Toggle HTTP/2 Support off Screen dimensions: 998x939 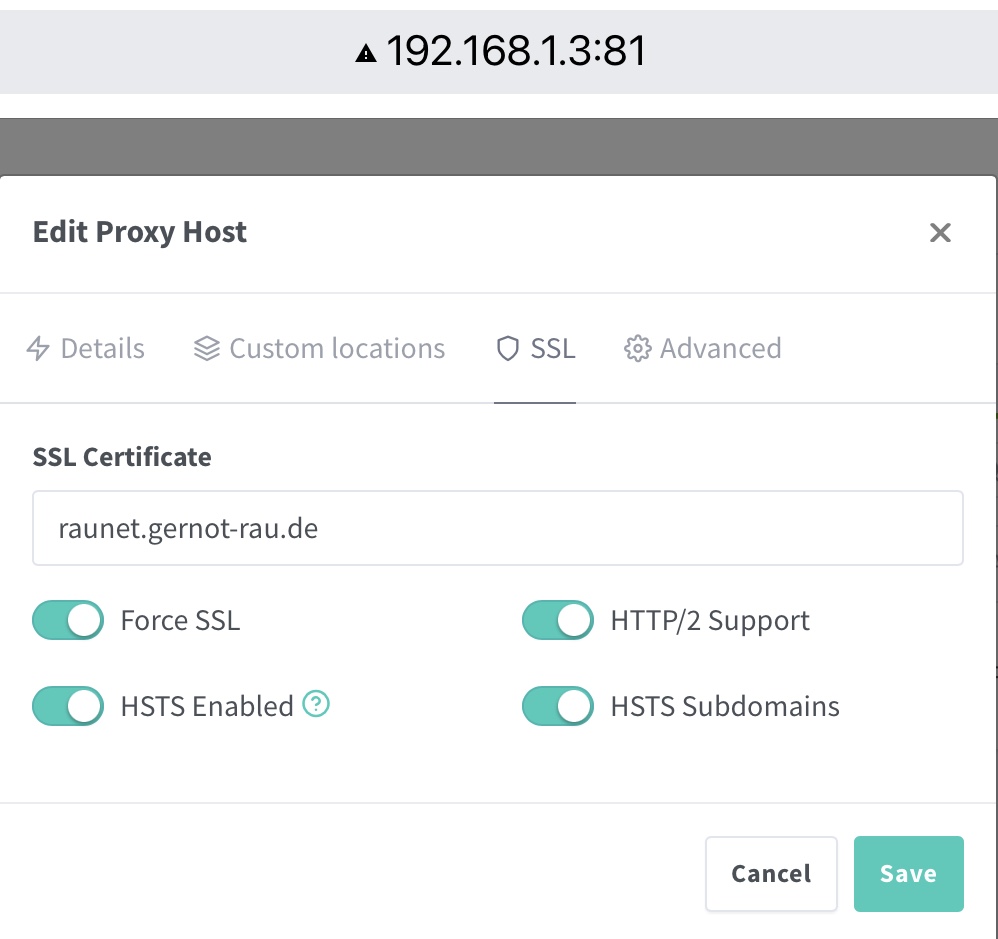point(558,620)
